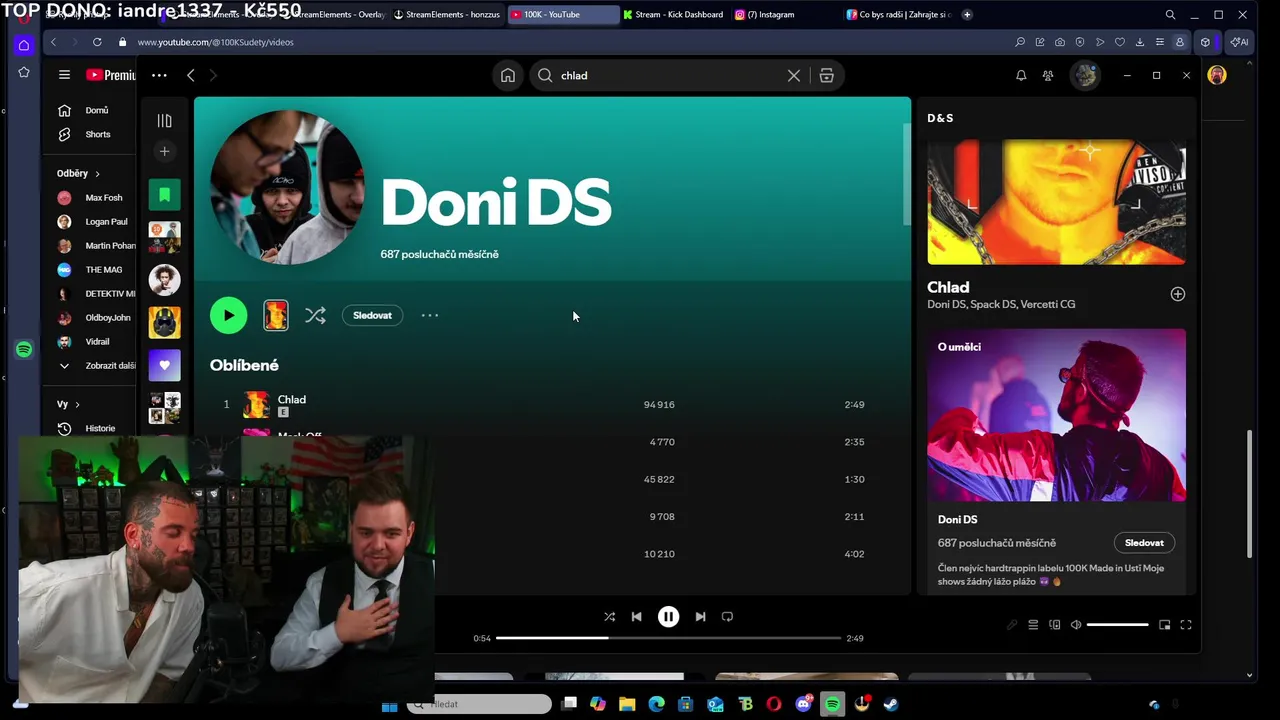Select the Chlad track row
Image resolution: width=1280 pixels, height=720 pixels.
point(551,404)
